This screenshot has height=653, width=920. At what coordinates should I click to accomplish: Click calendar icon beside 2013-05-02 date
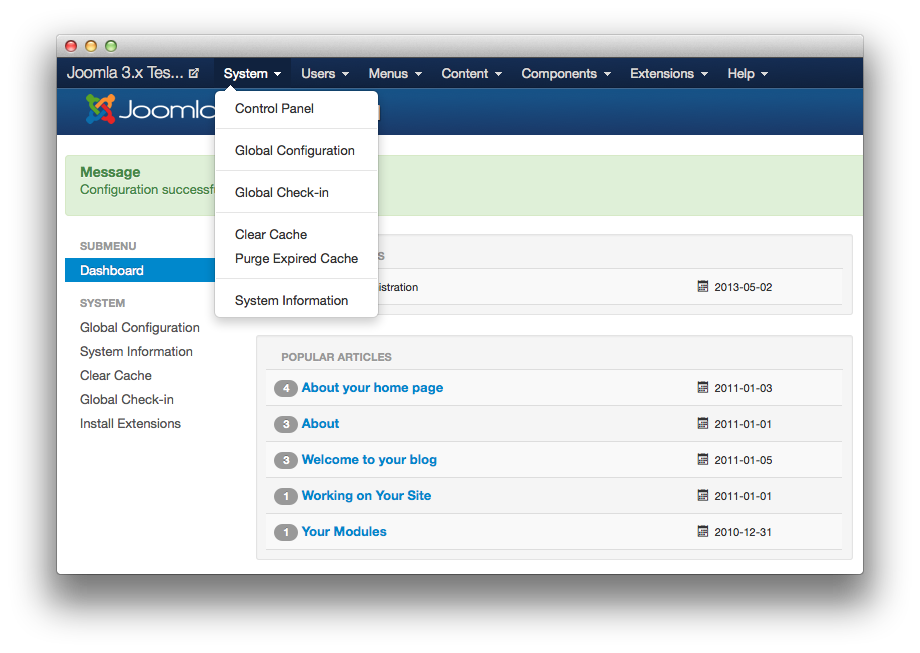[x=703, y=287]
